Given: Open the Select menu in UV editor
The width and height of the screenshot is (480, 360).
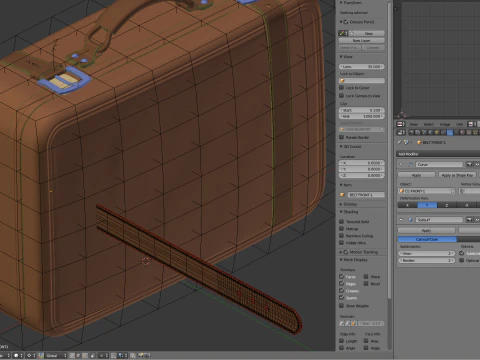Looking at the screenshot, I should 429,124.
